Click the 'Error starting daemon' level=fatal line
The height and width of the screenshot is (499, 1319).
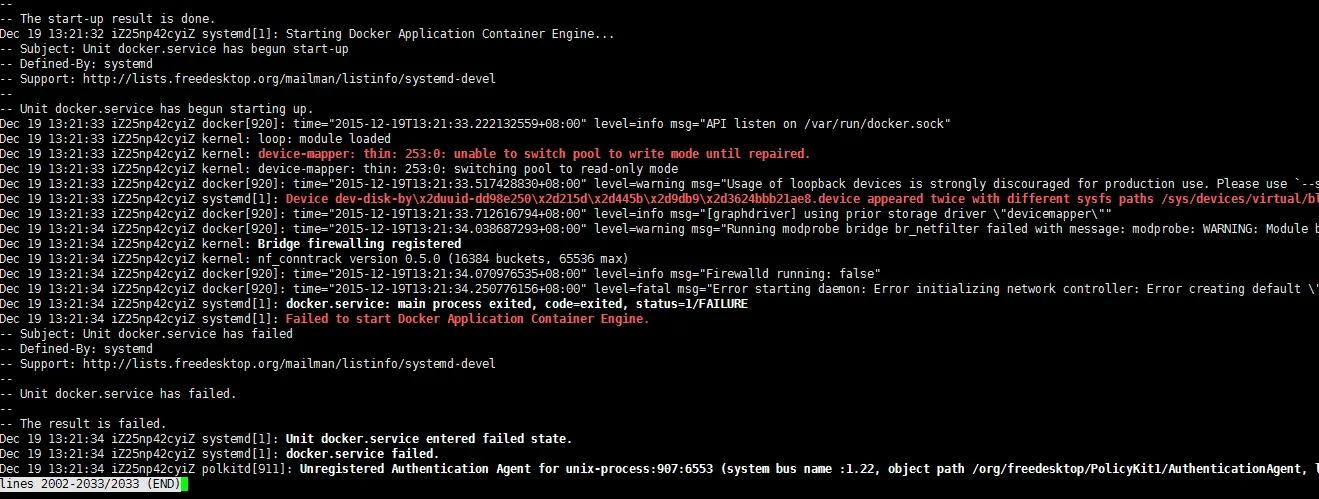pos(659,289)
